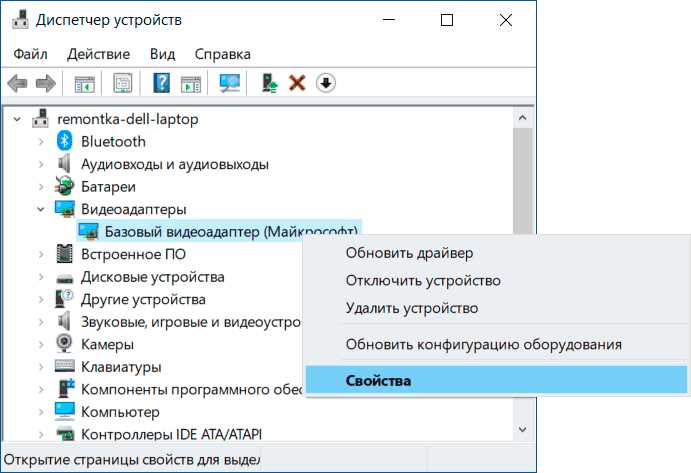Select the Bluetooth label
This screenshot has height=473, width=691.
pos(113,142)
